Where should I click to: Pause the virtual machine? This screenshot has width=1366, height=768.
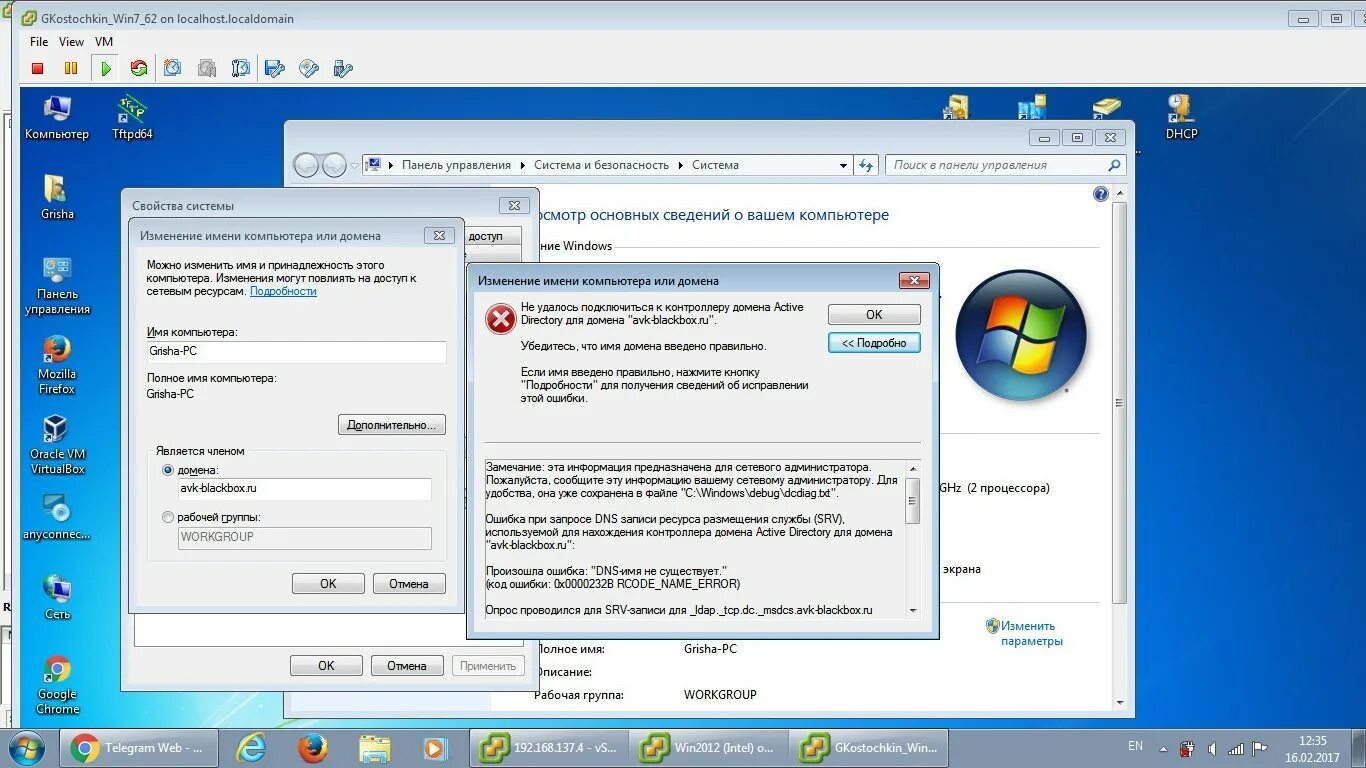[71, 69]
